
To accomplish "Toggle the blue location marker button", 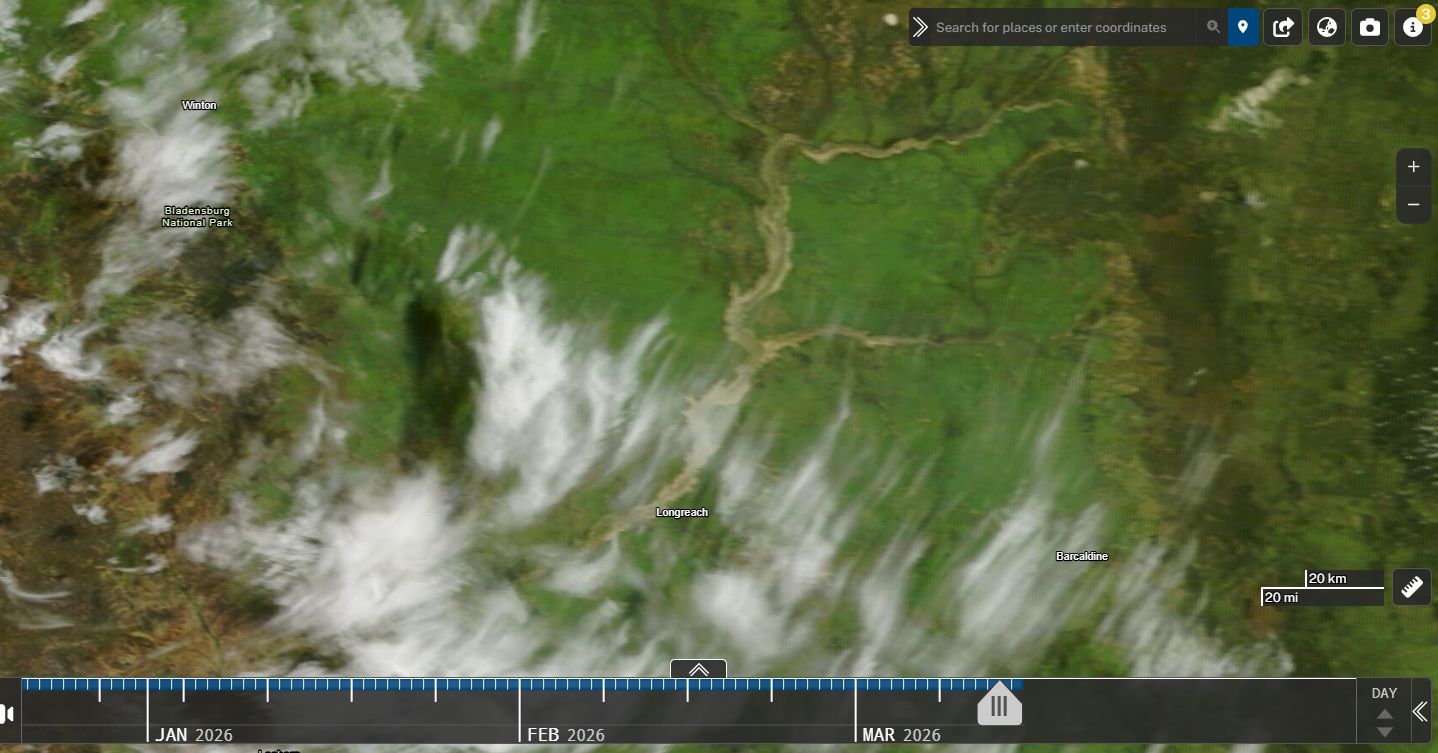I will [1243, 27].
